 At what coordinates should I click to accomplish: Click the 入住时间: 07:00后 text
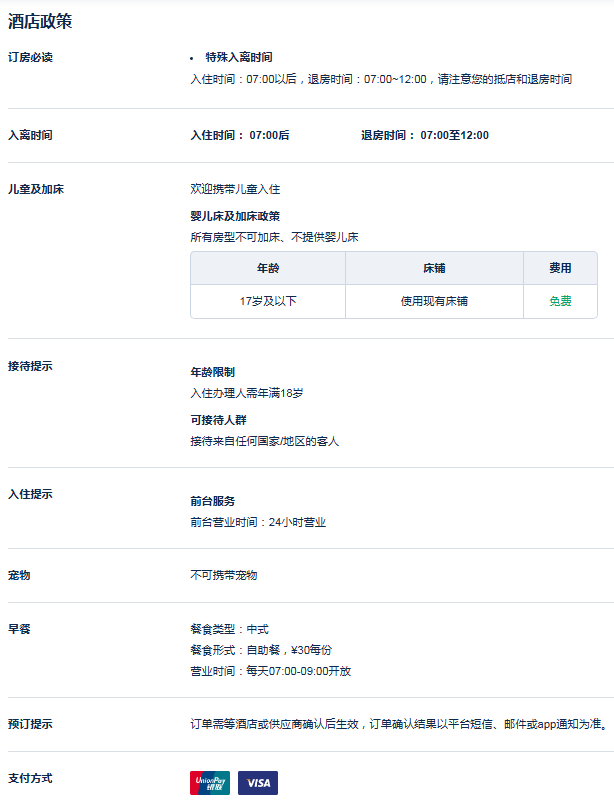[240, 135]
